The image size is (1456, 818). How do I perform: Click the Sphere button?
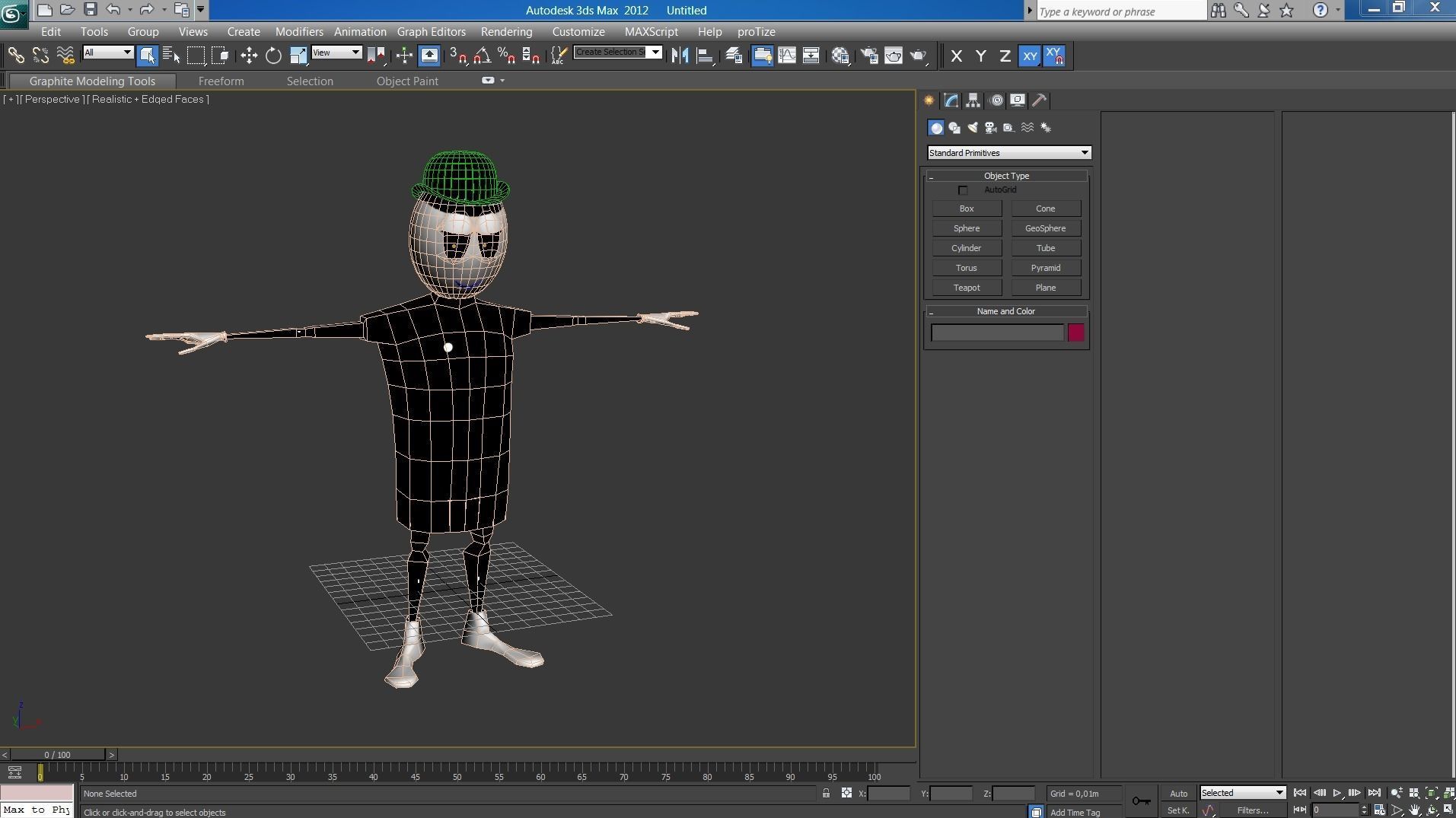[967, 228]
